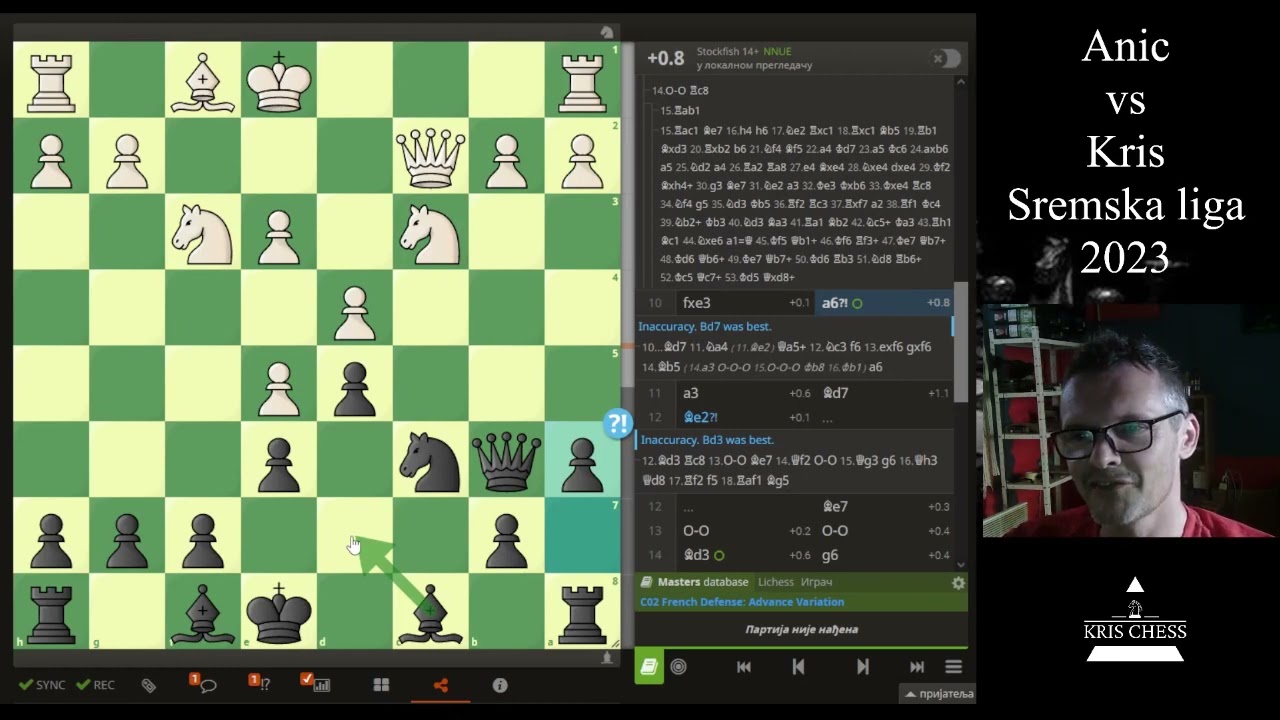Viewport: 1280px width, 720px height.
Task: Select variation move 15.Rab1
Action: (x=681, y=111)
